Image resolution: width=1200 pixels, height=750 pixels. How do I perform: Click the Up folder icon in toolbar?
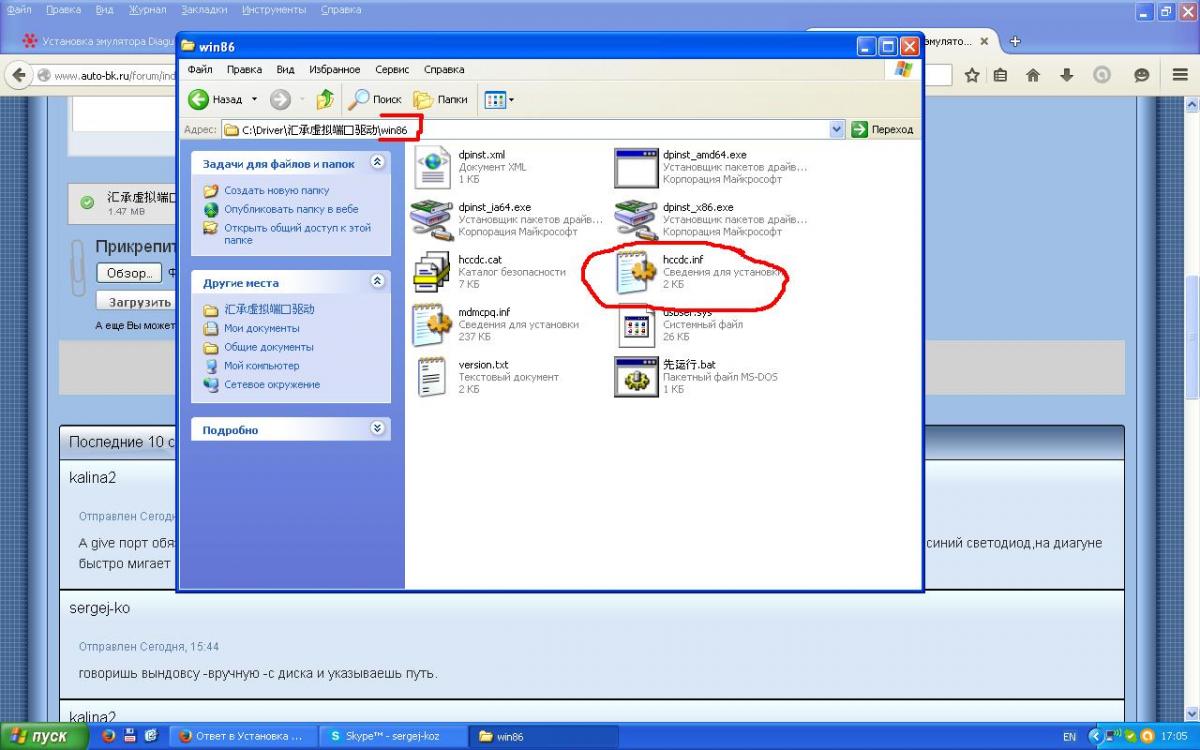coord(325,99)
